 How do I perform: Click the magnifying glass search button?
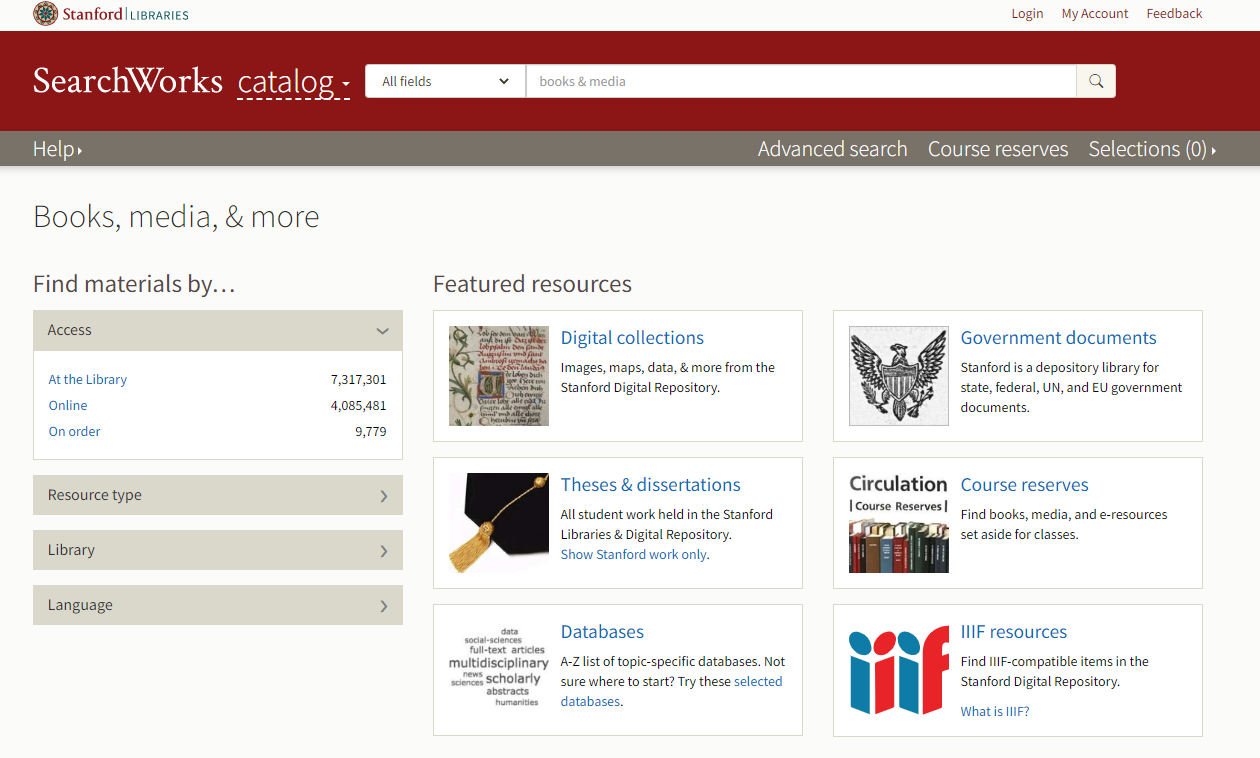[1096, 81]
